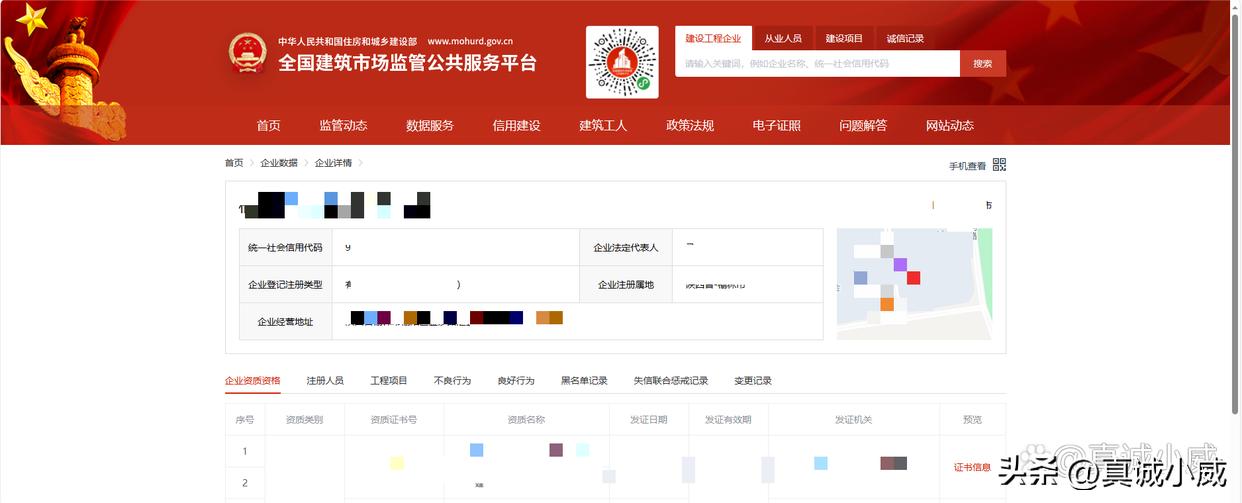This screenshot has height=503, width=1242.
Task: Open 监管动态 navigation menu
Action: pos(343,125)
